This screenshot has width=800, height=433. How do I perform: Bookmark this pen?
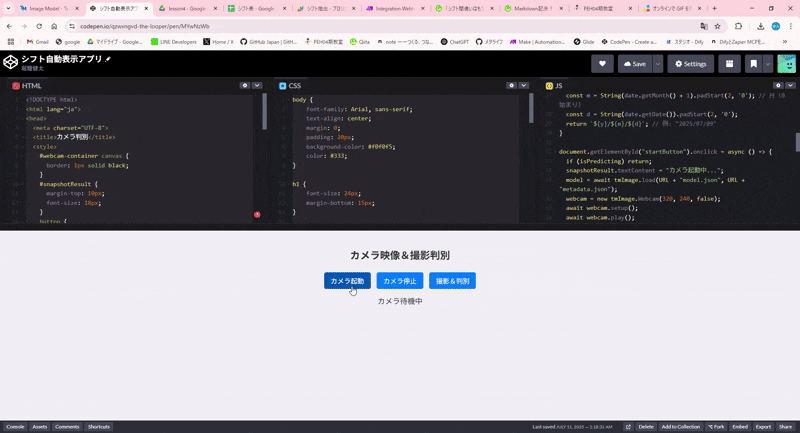(x=754, y=64)
